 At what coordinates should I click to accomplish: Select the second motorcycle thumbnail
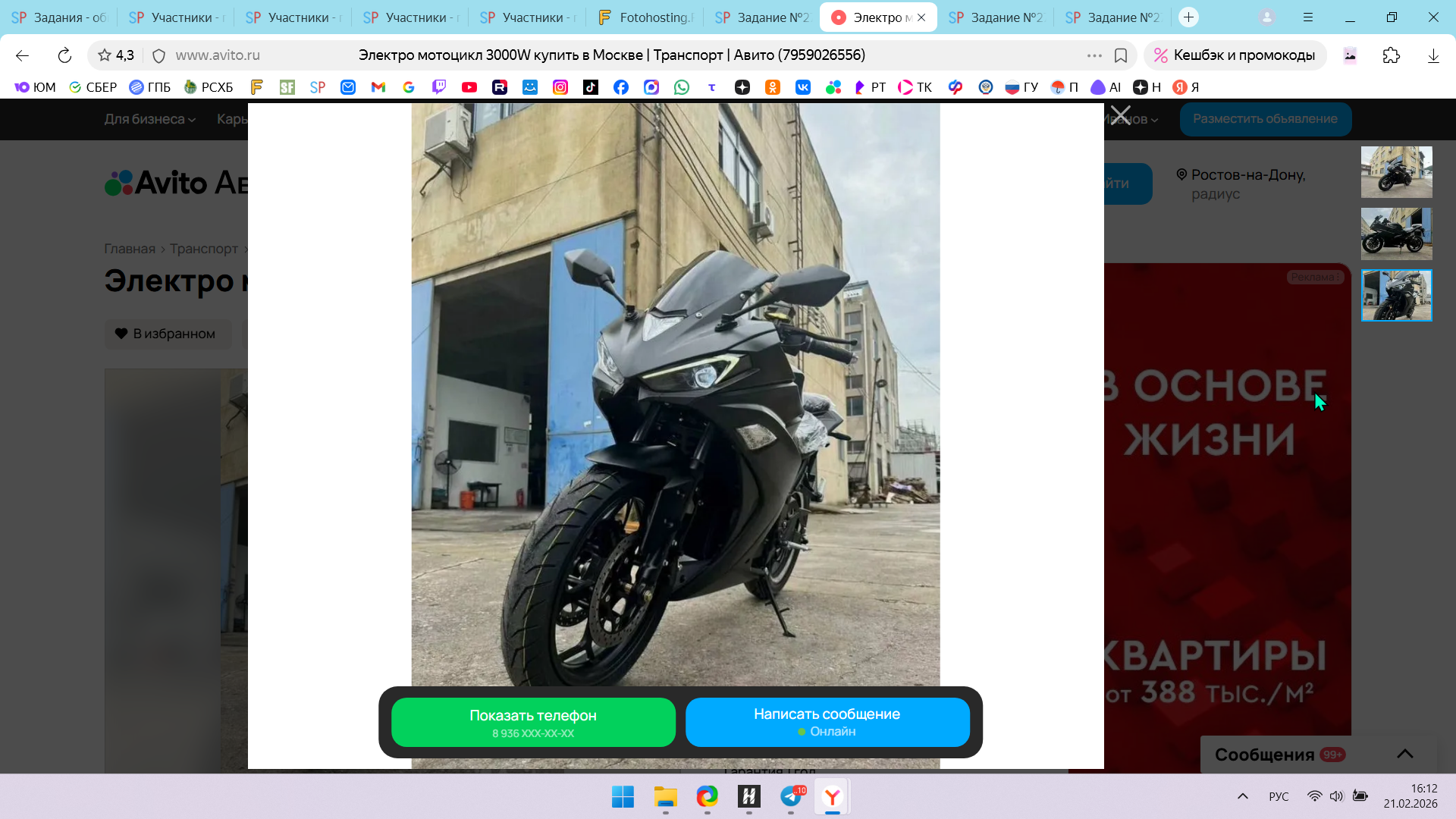pos(1396,234)
